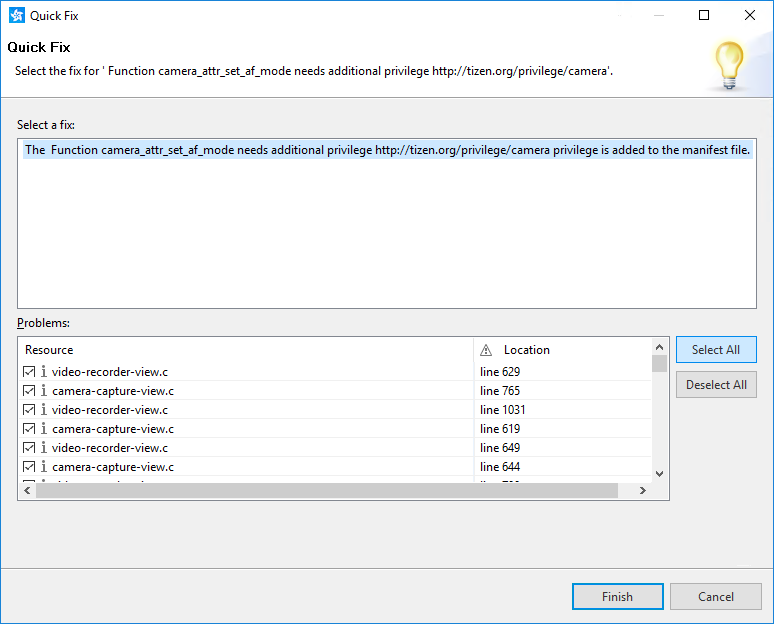Toggle checkbox for camera-capture-view.c line 619
The image size is (774, 624).
(x=29, y=429)
